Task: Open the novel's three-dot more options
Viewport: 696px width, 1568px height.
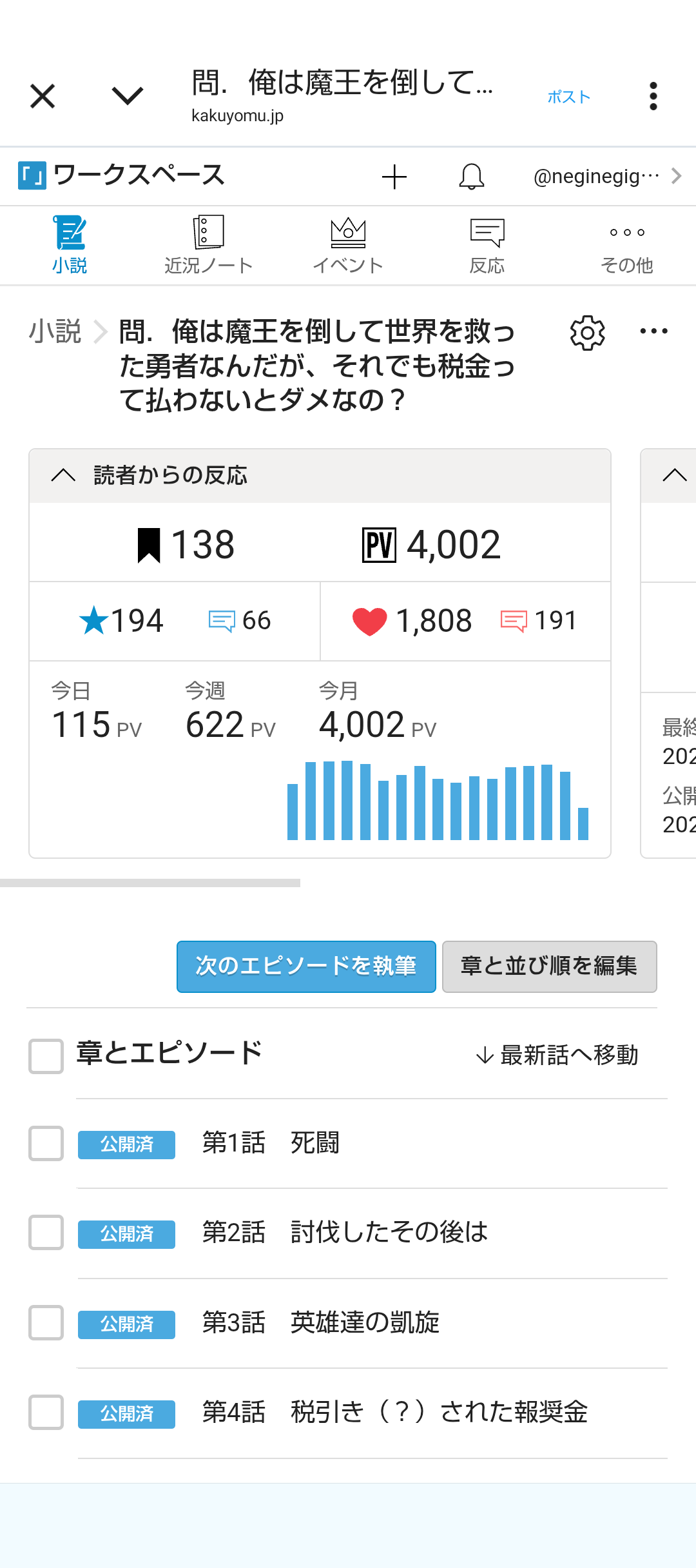Action: pos(653,331)
